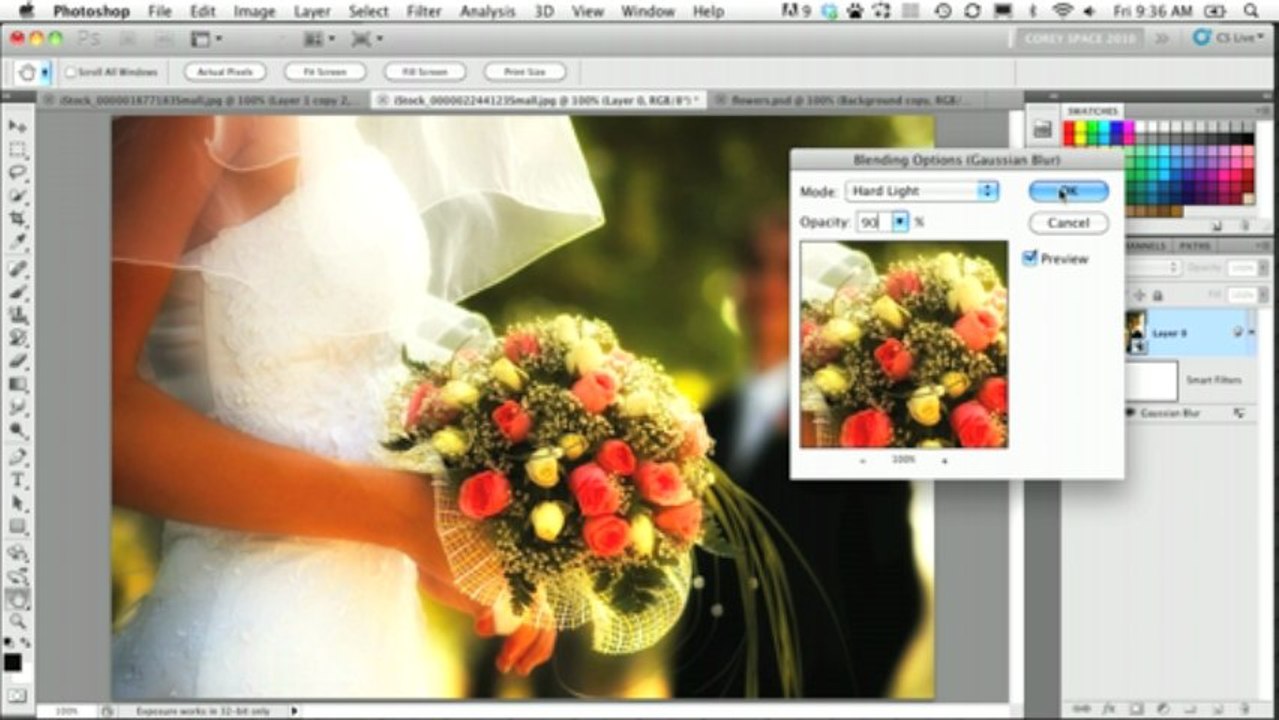Click Cancel in Blending Options dialog
Viewport: 1279px width, 720px height.
(x=1068, y=223)
